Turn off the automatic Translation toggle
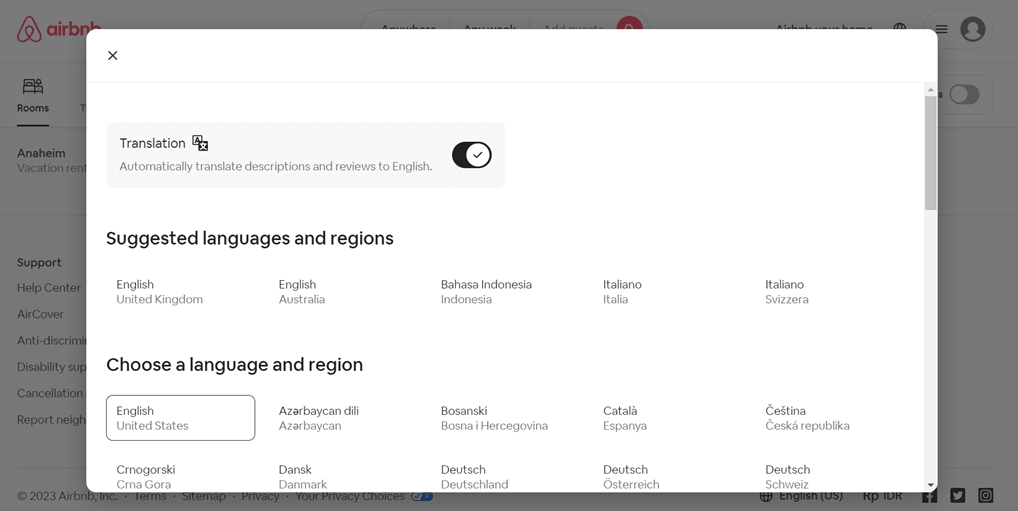The height and width of the screenshot is (511, 1018). pyautogui.click(x=471, y=155)
